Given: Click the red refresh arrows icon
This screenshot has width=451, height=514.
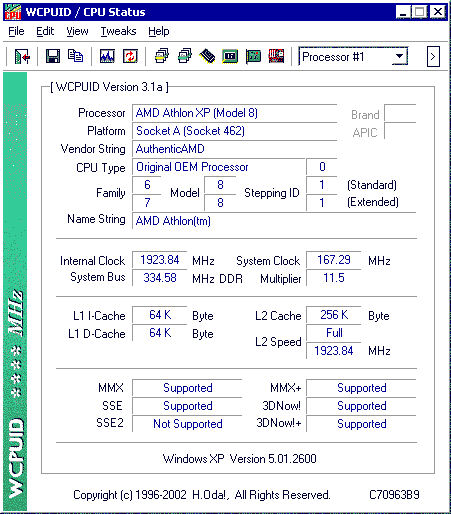Looking at the screenshot, I should [x=130, y=56].
